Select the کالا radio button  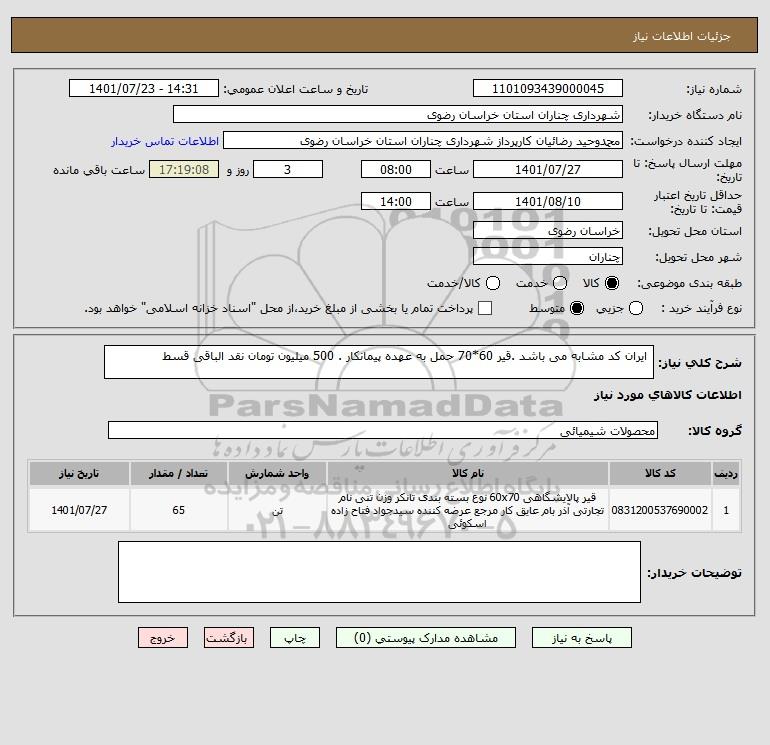[x=612, y=283]
